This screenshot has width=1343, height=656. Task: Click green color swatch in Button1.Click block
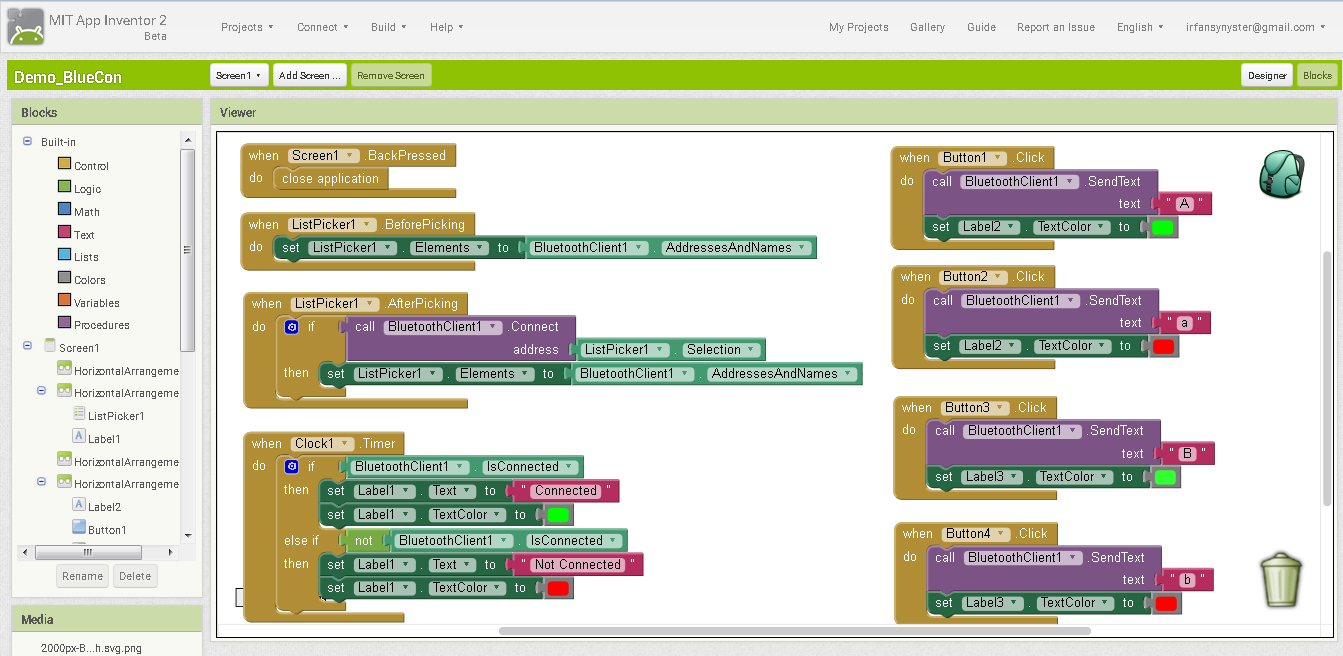pos(1162,228)
